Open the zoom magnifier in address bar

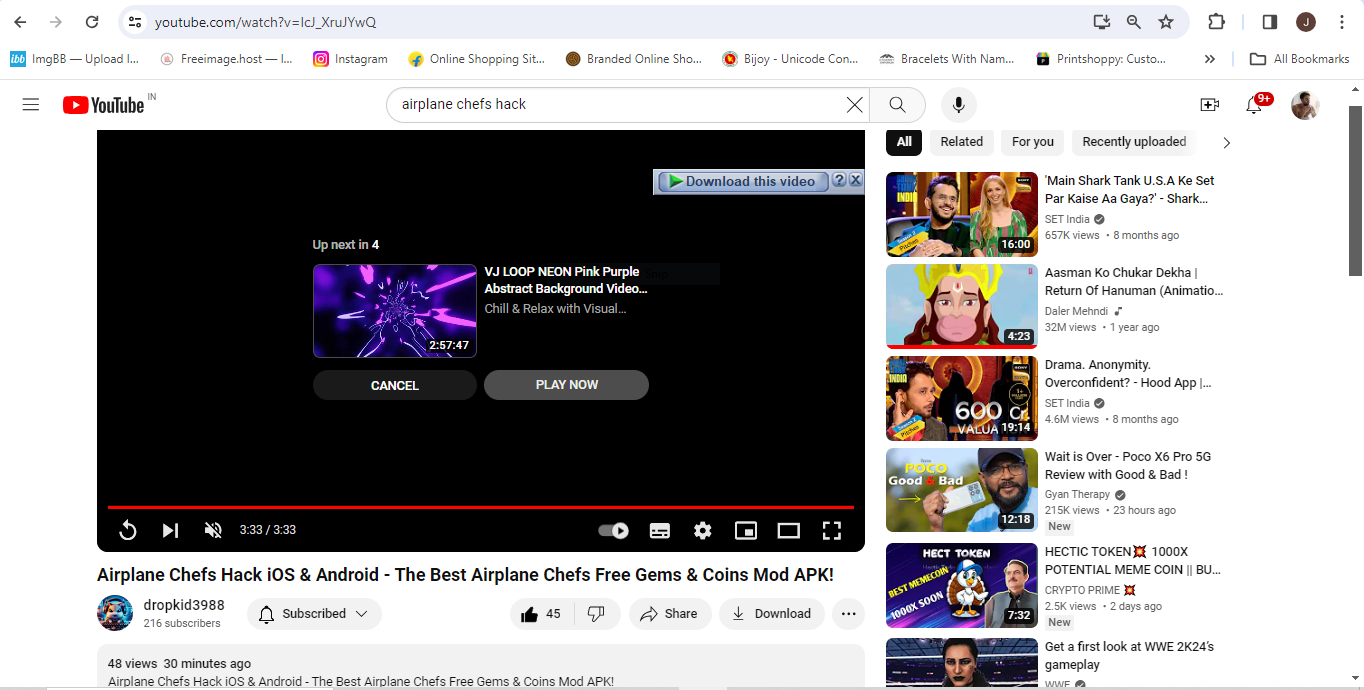[x=1133, y=22]
